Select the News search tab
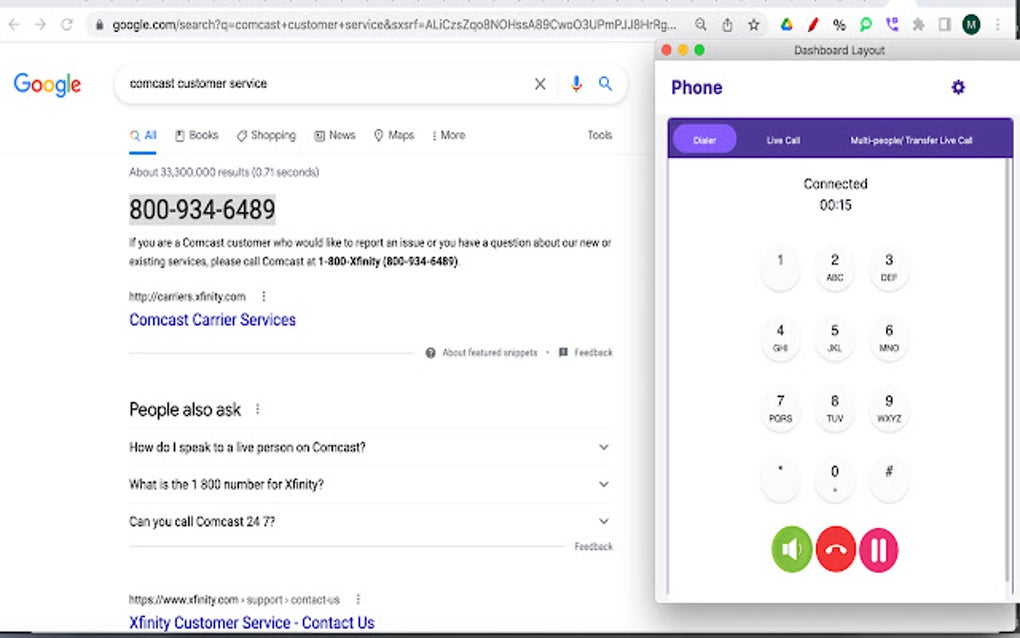The height and width of the screenshot is (638, 1020). (x=335, y=135)
